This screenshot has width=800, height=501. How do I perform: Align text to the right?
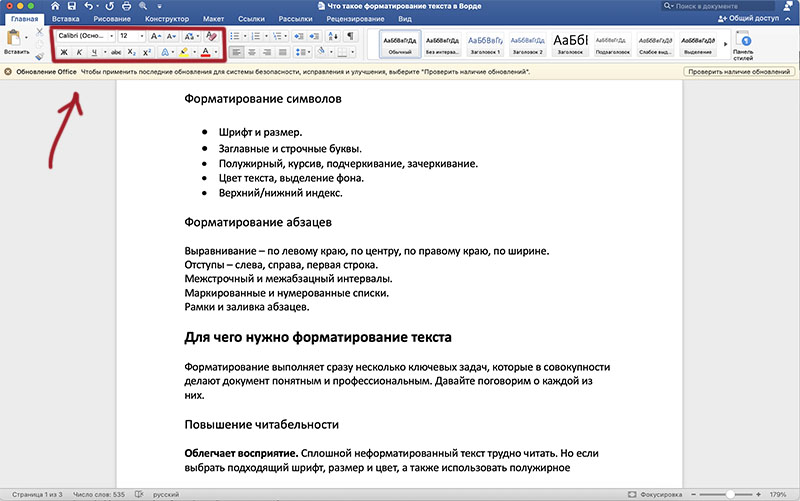(267, 52)
